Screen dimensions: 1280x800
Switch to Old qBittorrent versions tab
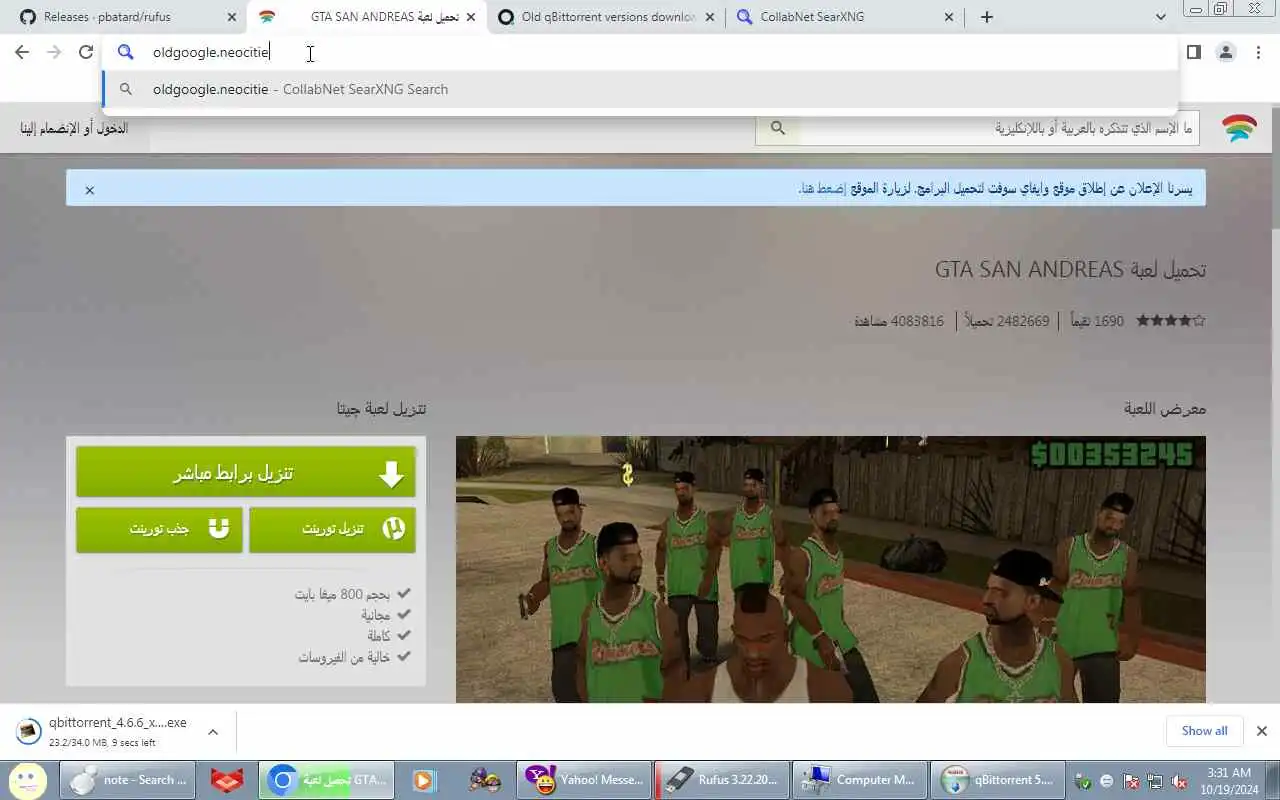click(x=606, y=17)
